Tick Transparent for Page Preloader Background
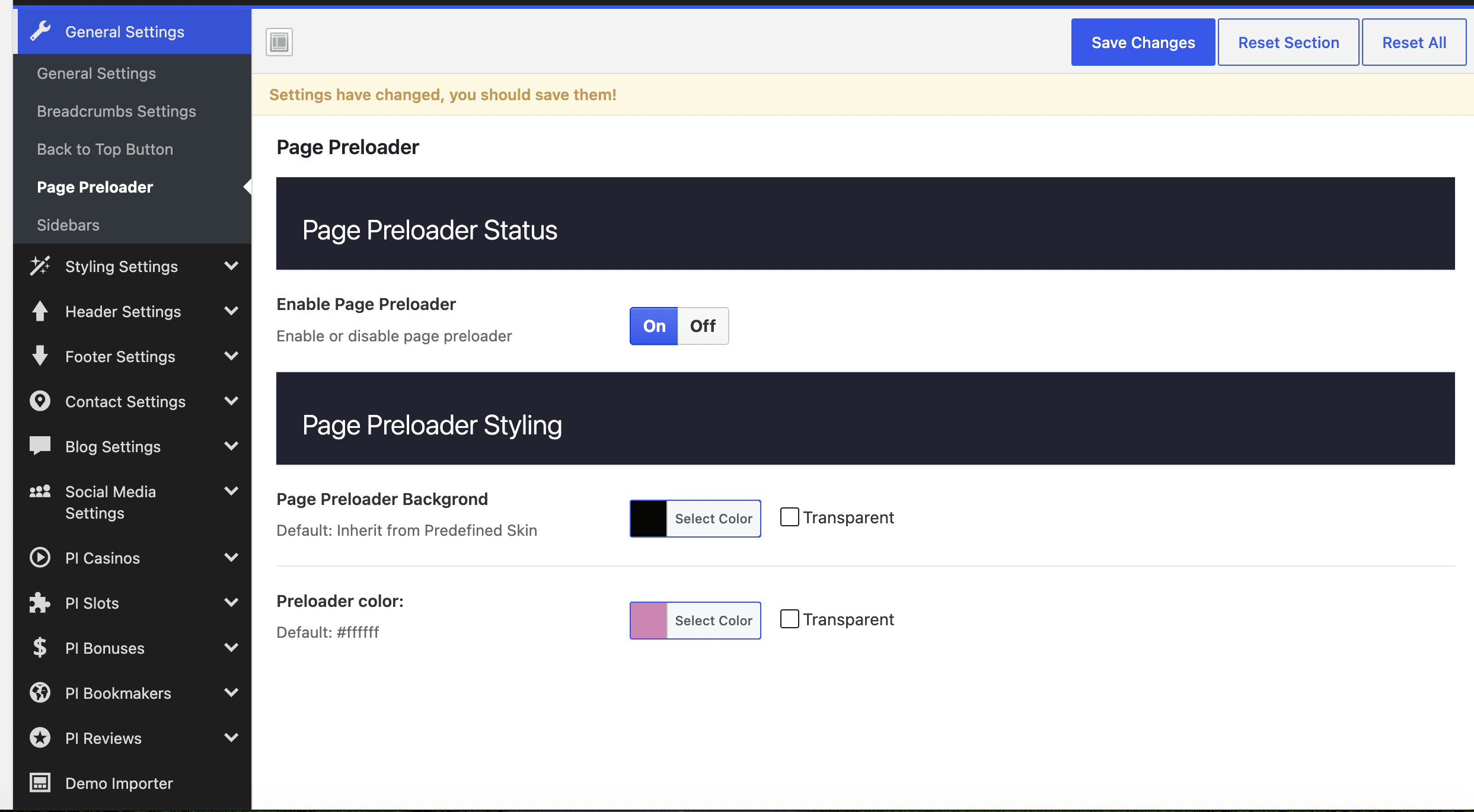The height and width of the screenshot is (812, 1474). [x=790, y=517]
